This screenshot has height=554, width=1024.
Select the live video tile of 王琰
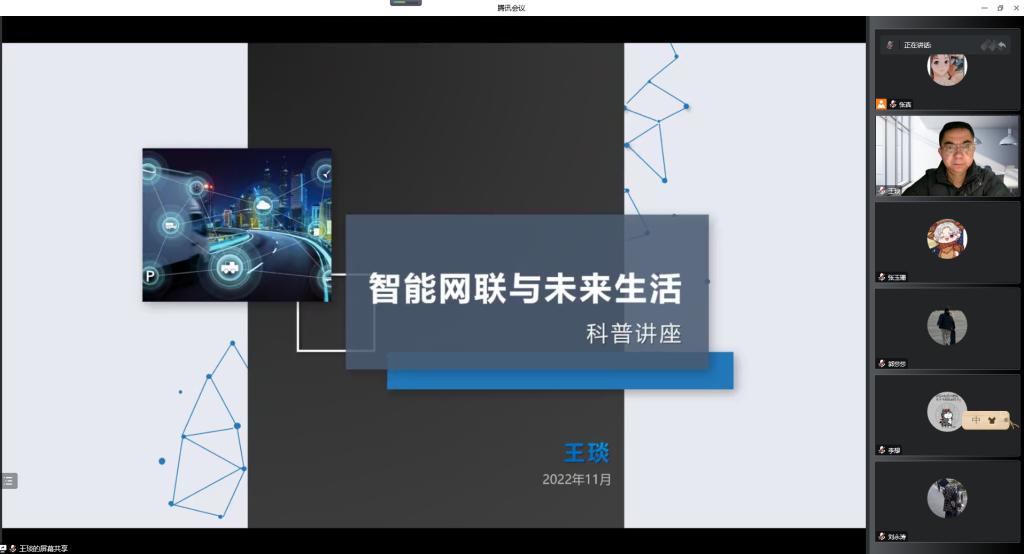click(947, 155)
